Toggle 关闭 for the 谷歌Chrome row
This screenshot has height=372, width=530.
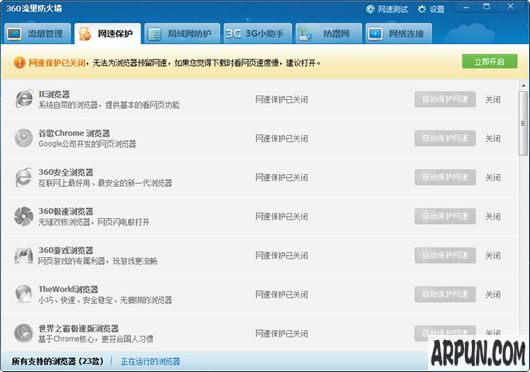pos(493,138)
